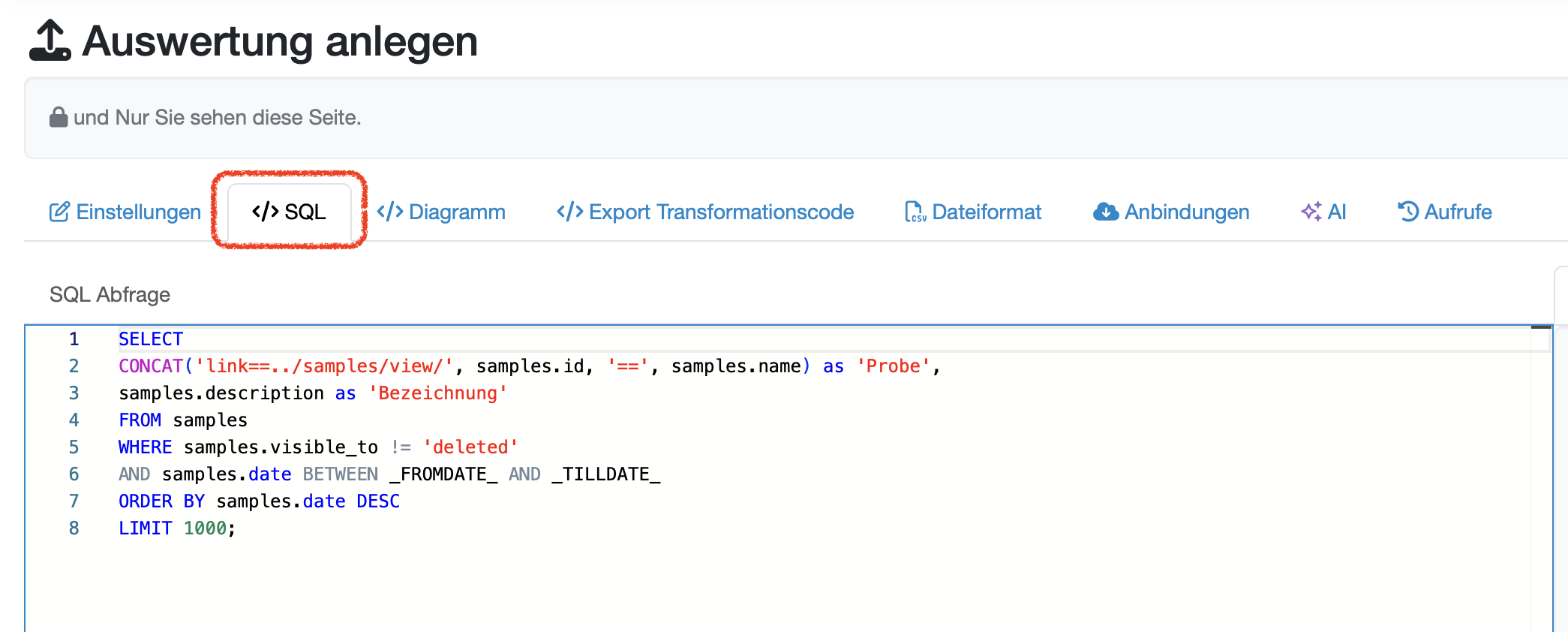Click the 'deleted' string in WHERE clause

tap(470, 447)
